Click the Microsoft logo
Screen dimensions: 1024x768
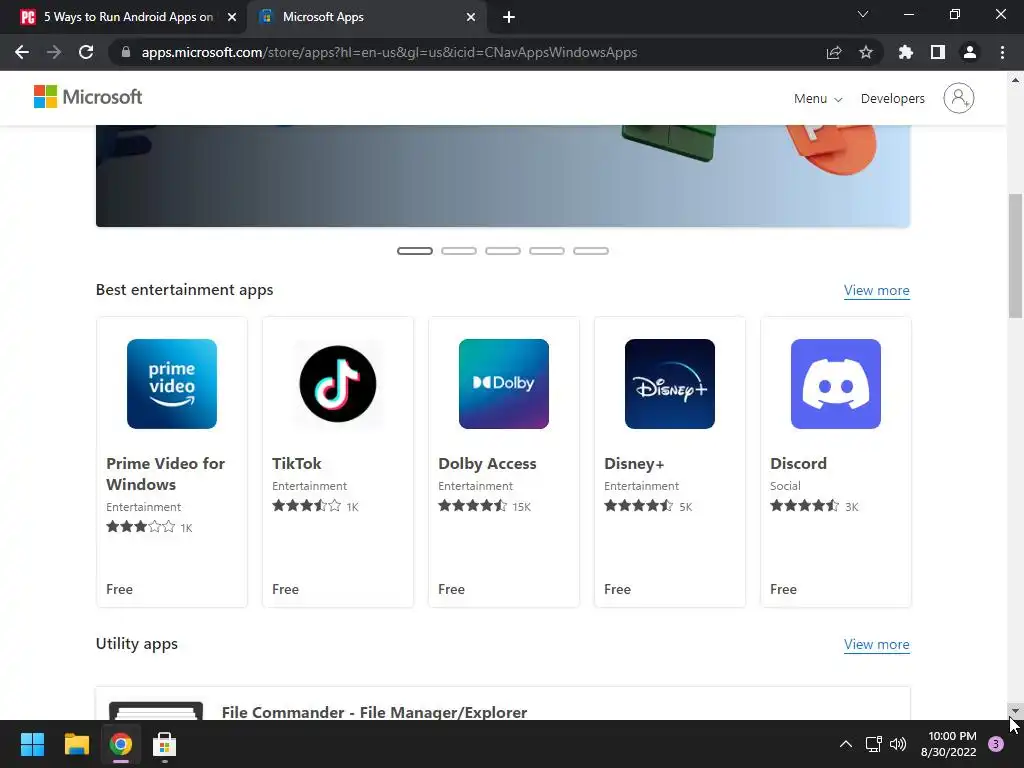coord(88,97)
